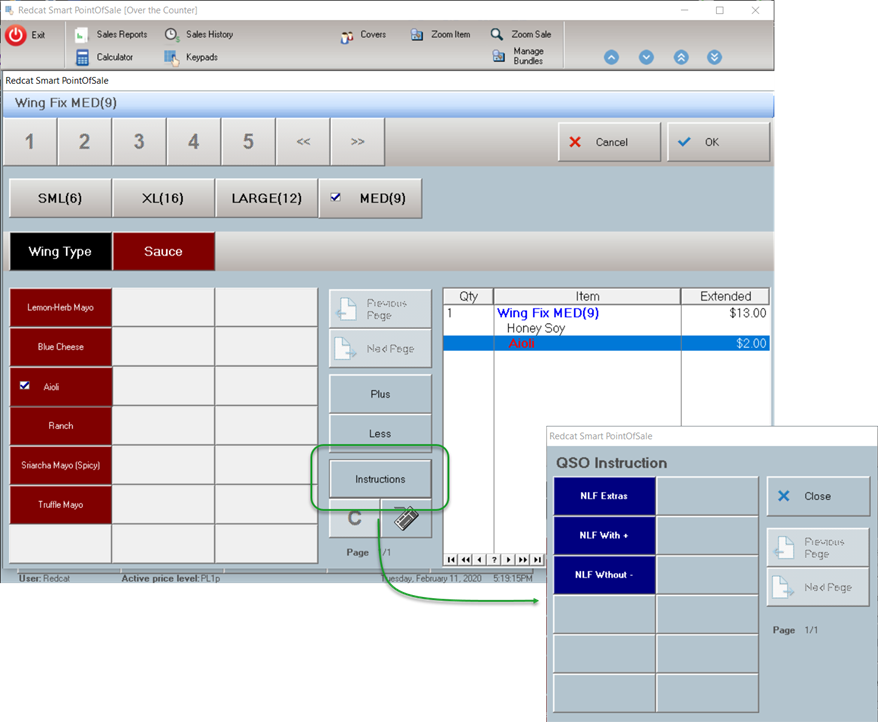Cancel the Wing Fix selection
Image resolution: width=878 pixels, height=722 pixels.
(609, 142)
